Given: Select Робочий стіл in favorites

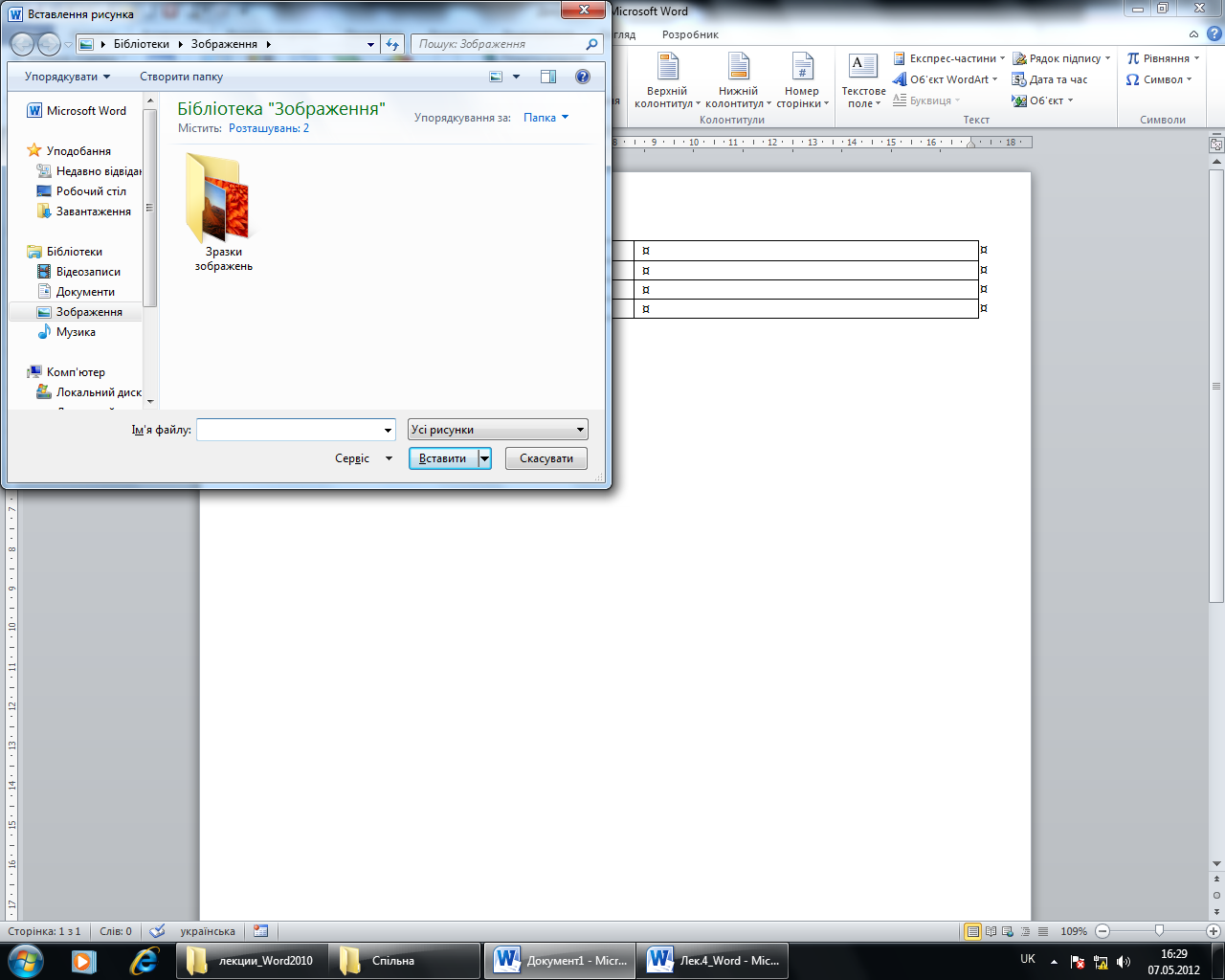Looking at the screenshot, I should (91, 191).
